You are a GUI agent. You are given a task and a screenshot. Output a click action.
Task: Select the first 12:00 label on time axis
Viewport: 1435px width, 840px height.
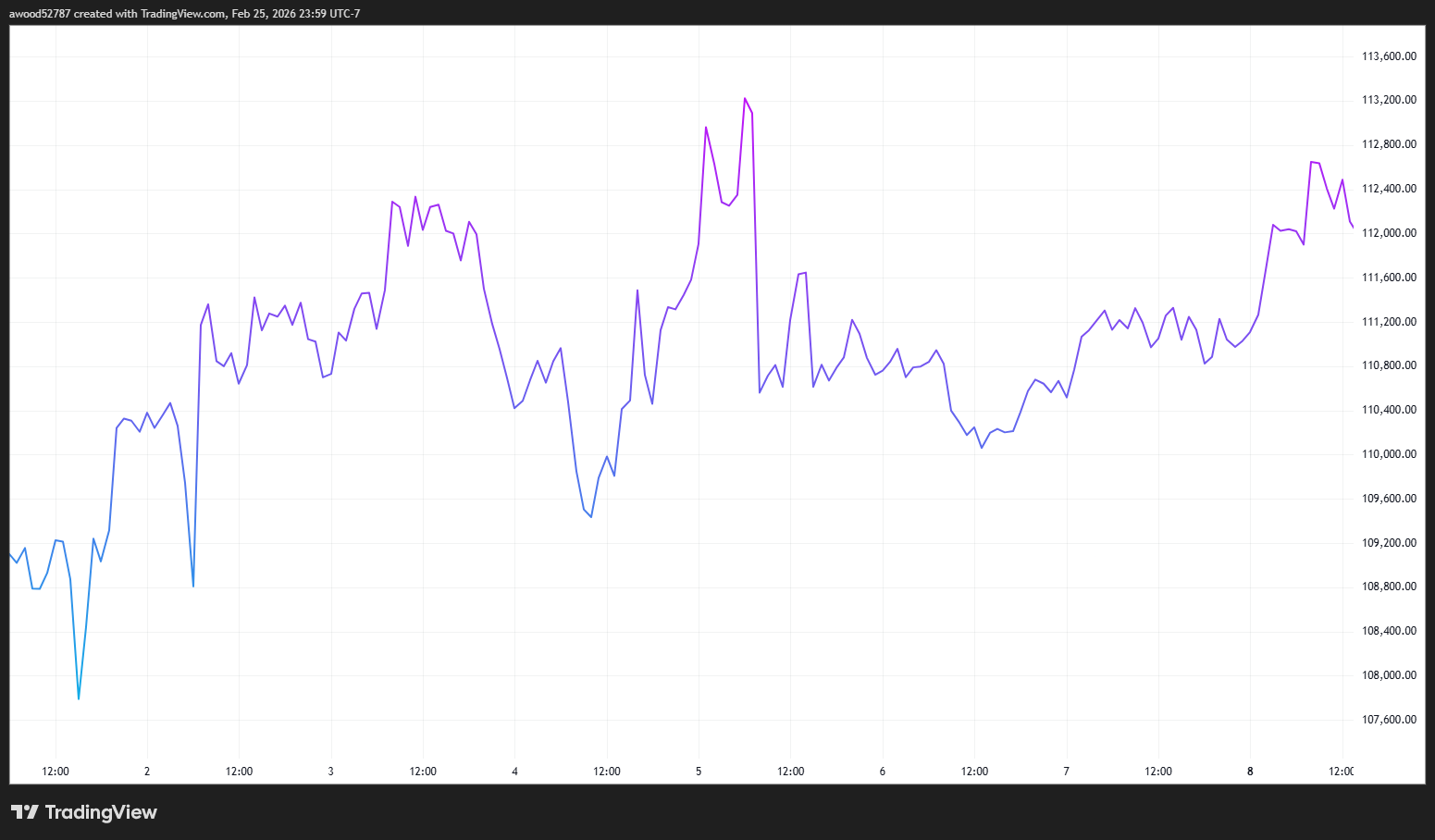[55, 771]
